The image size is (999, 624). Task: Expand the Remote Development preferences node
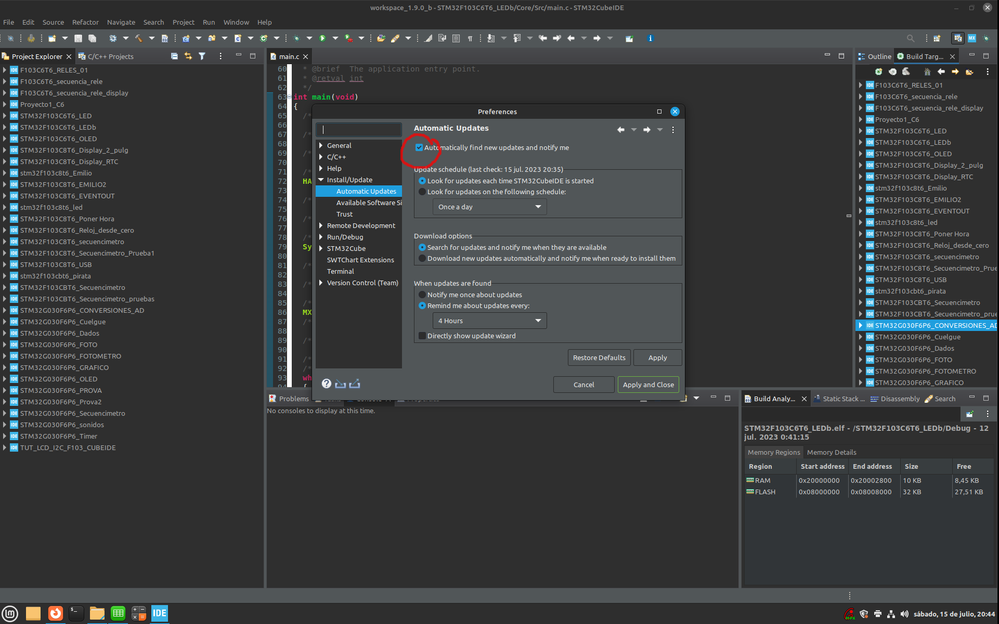[321, 226]
